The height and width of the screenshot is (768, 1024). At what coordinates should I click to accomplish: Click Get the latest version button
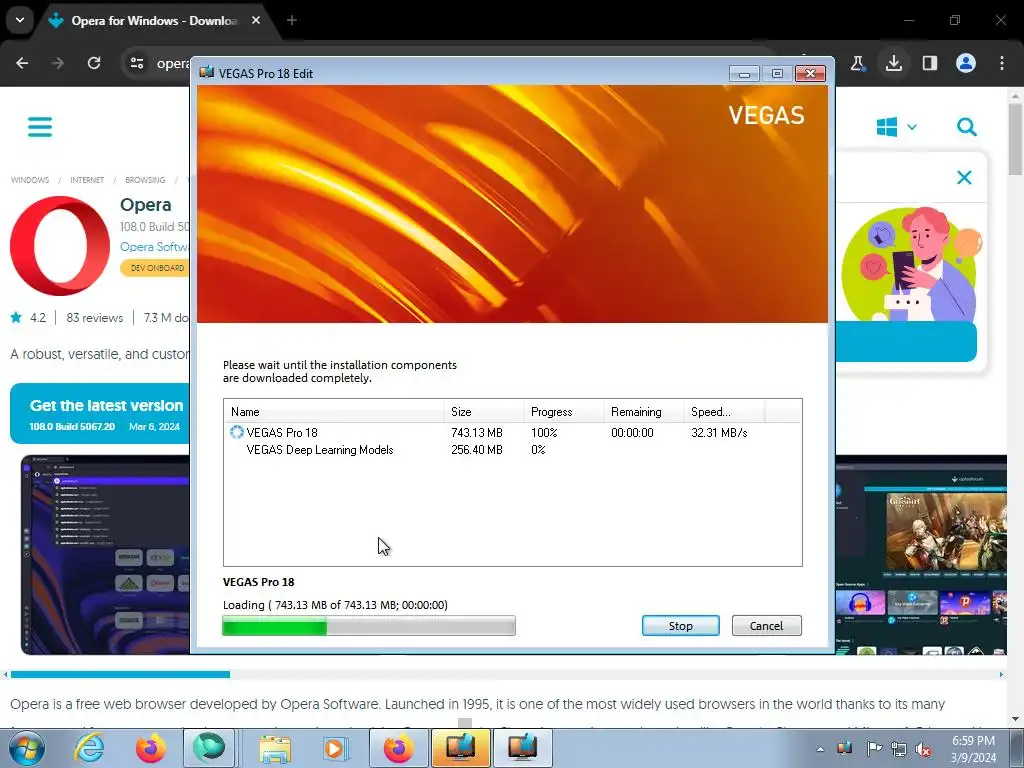click(100, 413)
